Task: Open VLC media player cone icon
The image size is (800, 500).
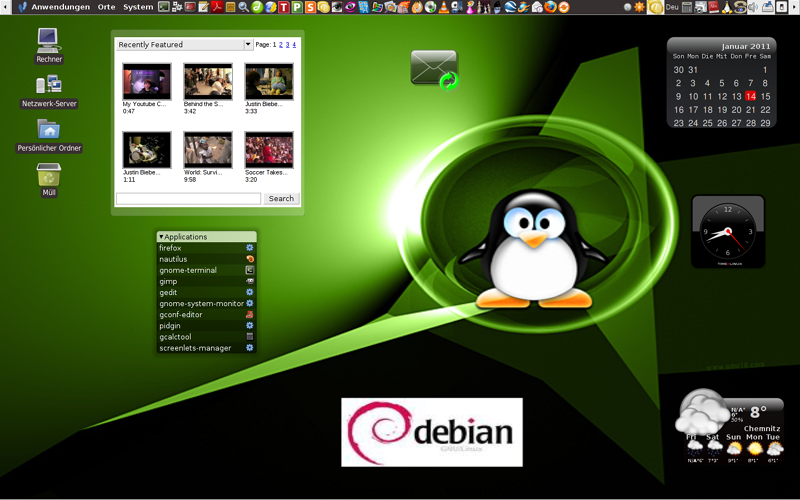Action: [x=443, y=7]
